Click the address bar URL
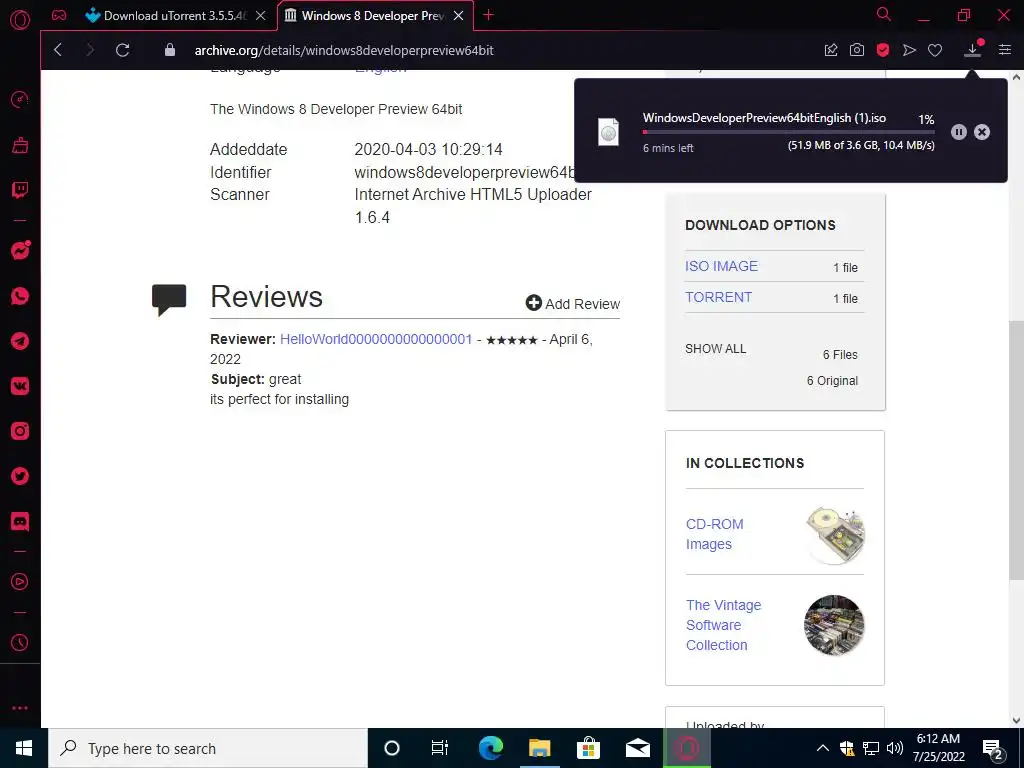1024x768 pixels. (x=344, y=50)
